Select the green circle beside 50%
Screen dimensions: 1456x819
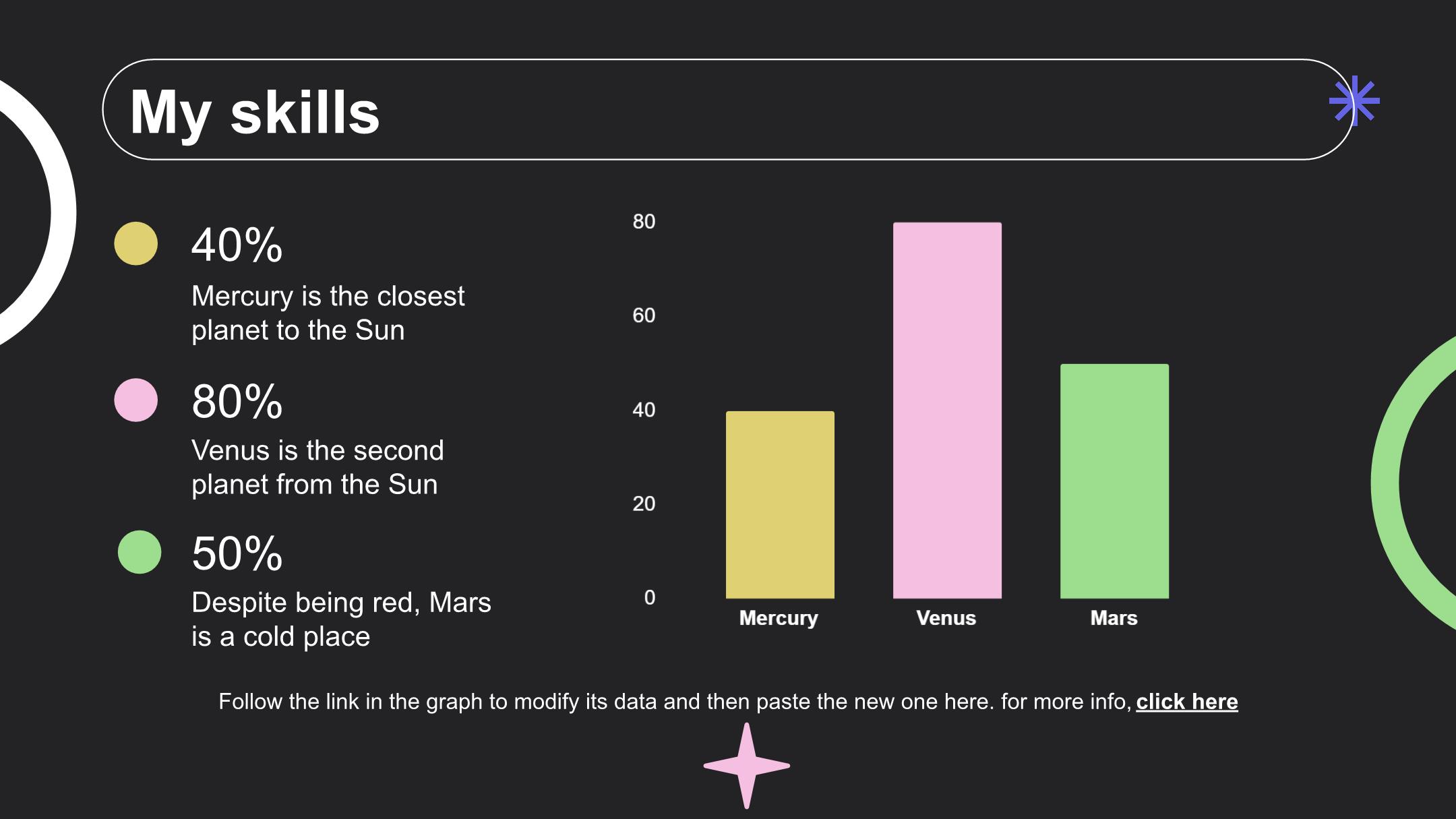[x=140, y=552]
